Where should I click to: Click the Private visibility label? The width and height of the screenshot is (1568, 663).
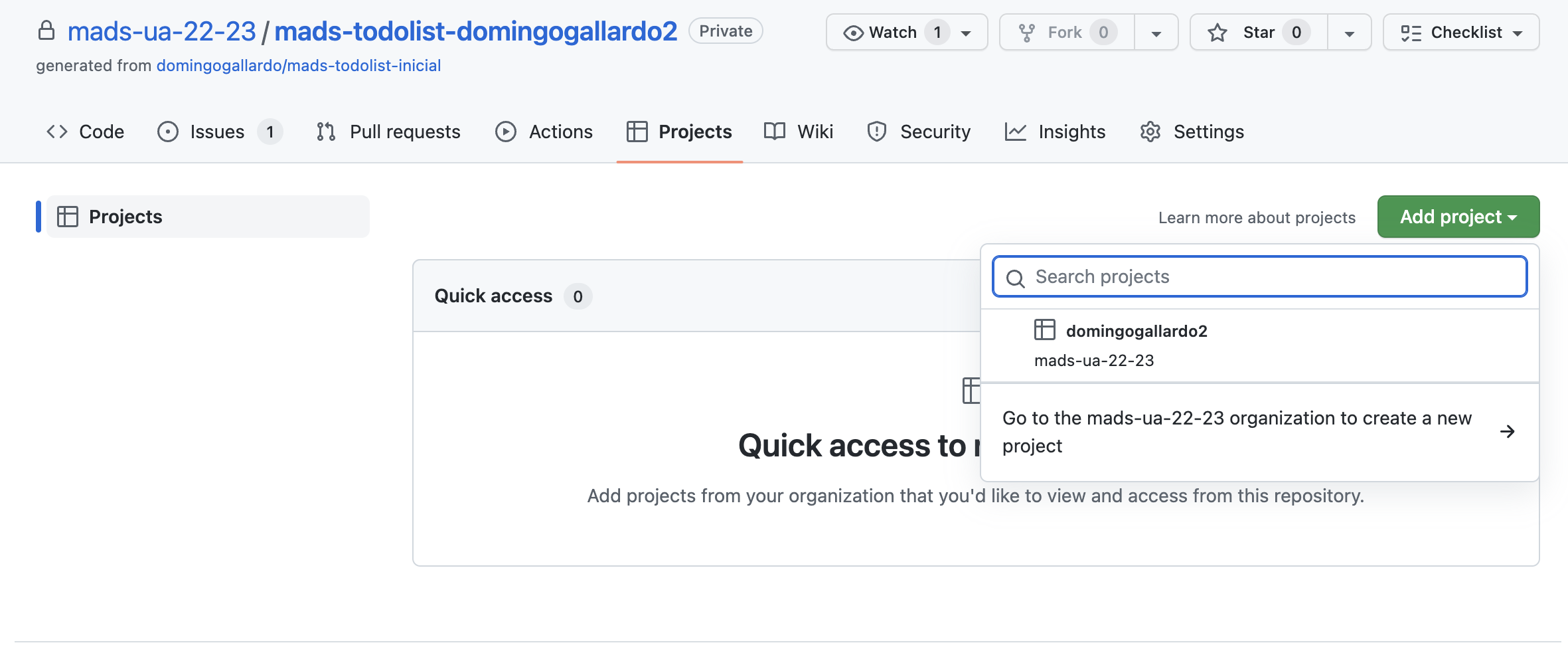pos(726,31)
